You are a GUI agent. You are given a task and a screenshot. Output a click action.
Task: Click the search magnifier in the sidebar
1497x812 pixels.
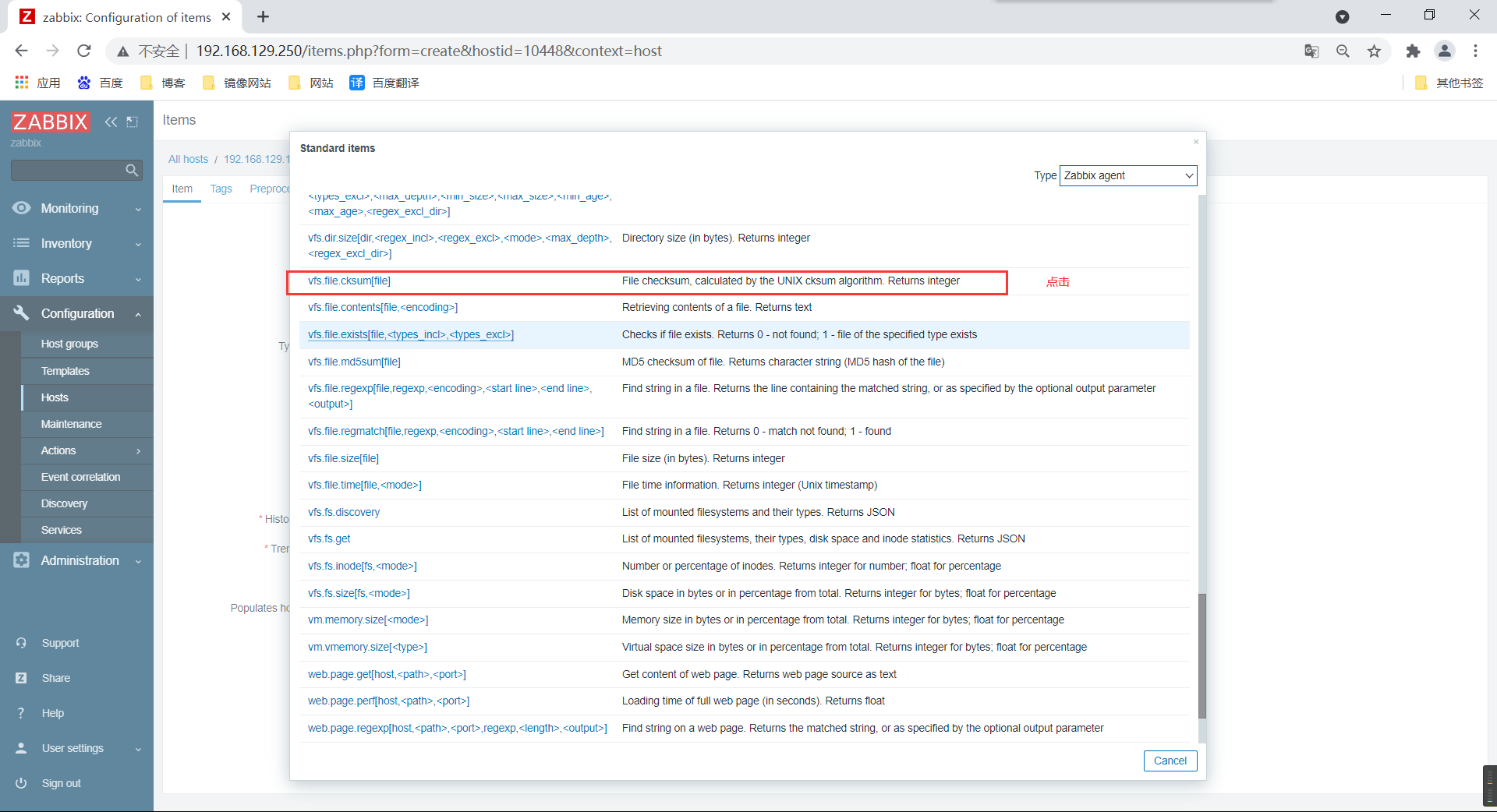(132, 170)
